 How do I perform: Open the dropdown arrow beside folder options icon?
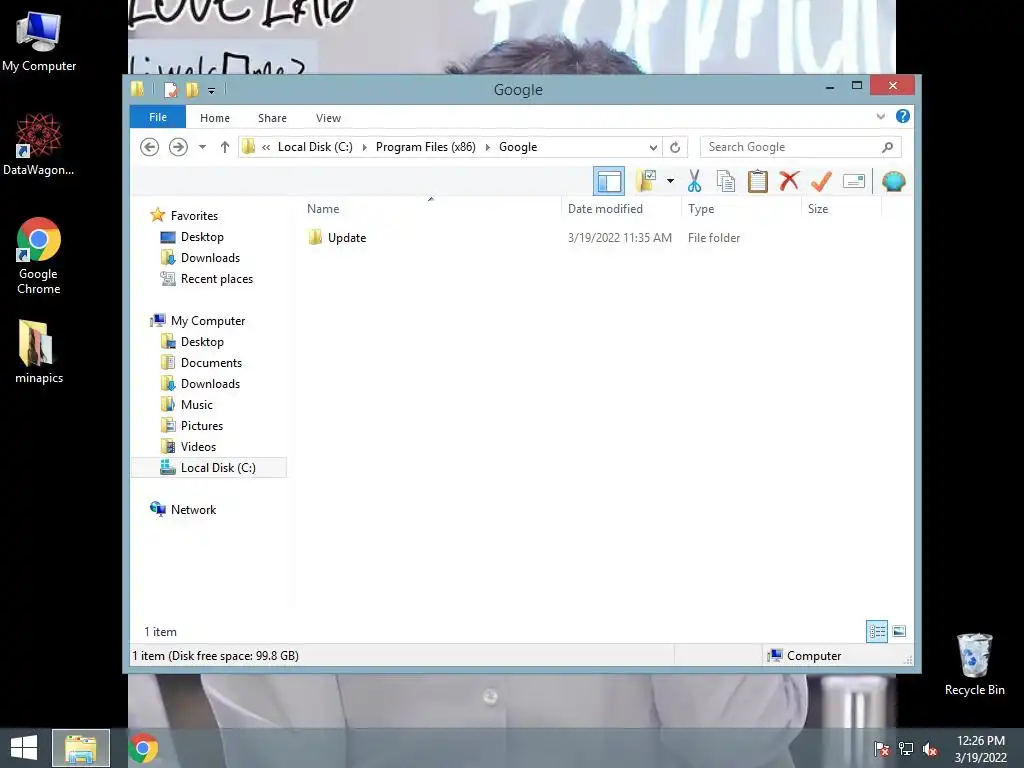click(x=670, y=181)
